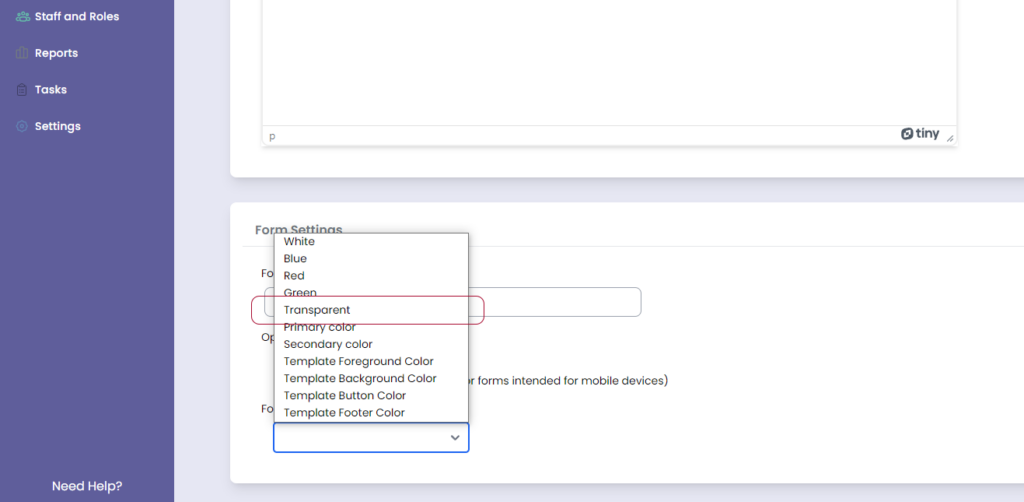
Task: Open Settings using the gear icon
Action: tap(22, 127)
